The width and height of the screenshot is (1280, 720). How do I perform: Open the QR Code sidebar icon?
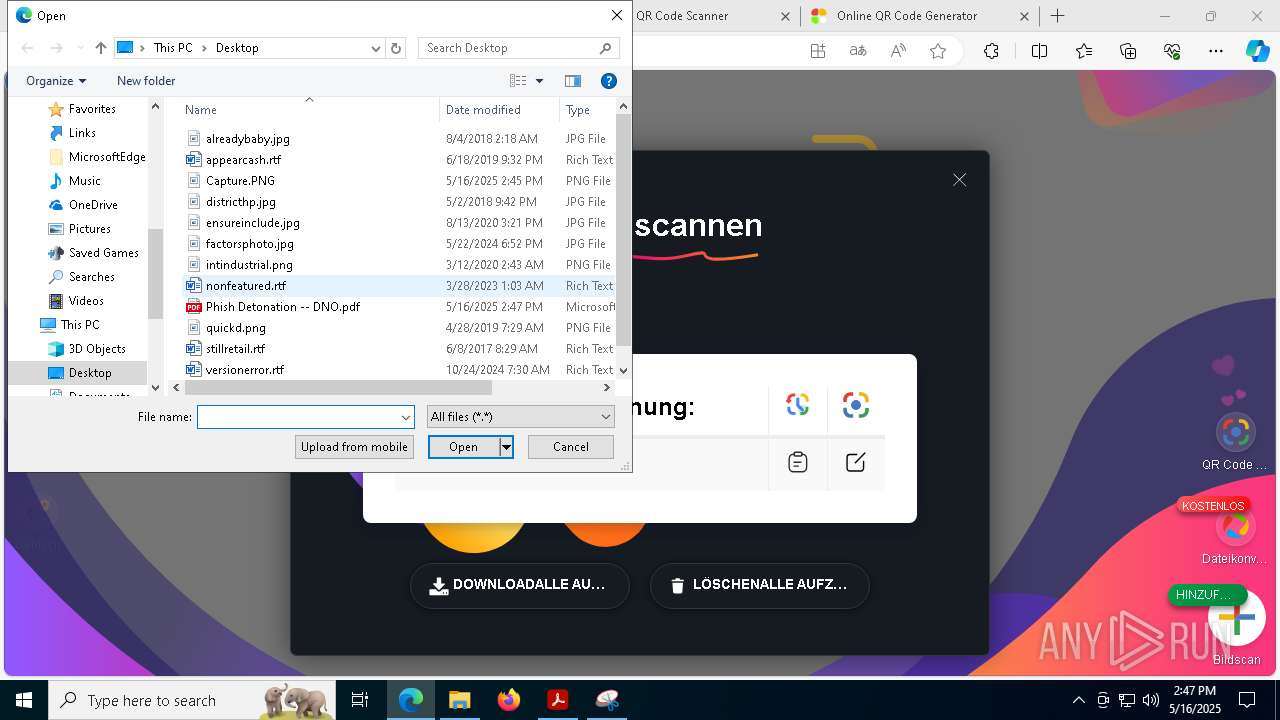click(1236, 432)
